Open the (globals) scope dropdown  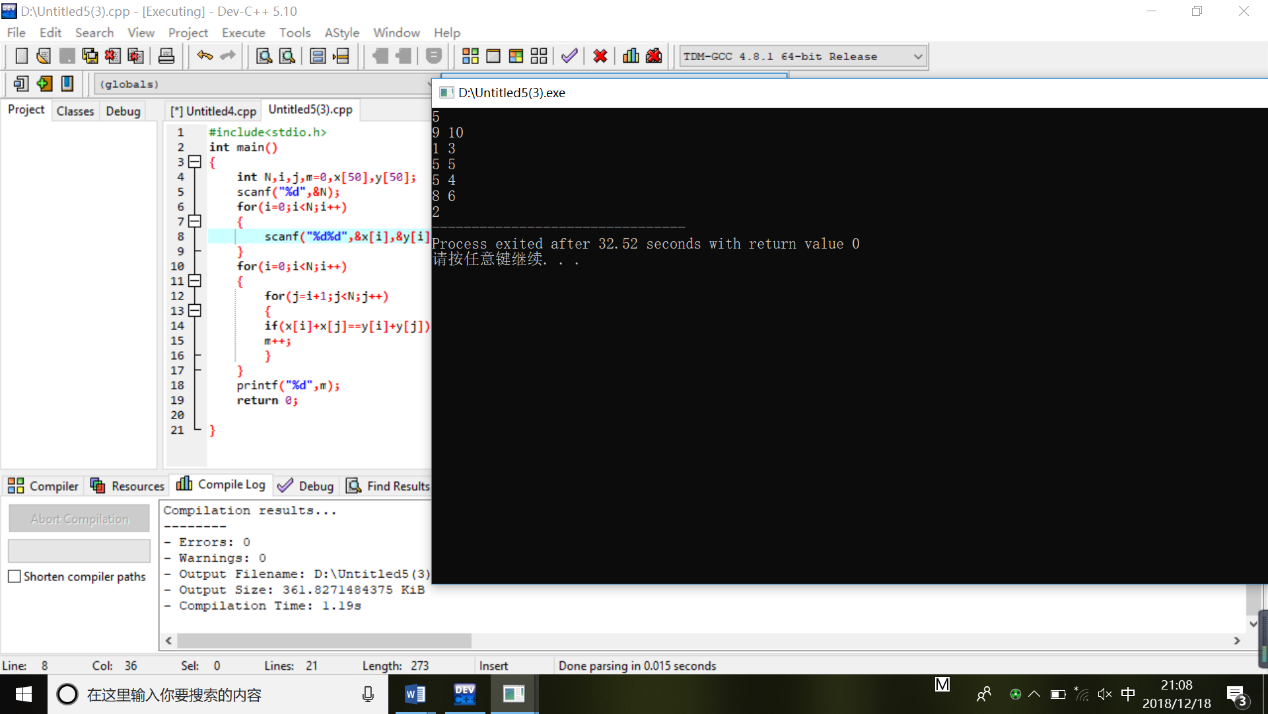260,84
